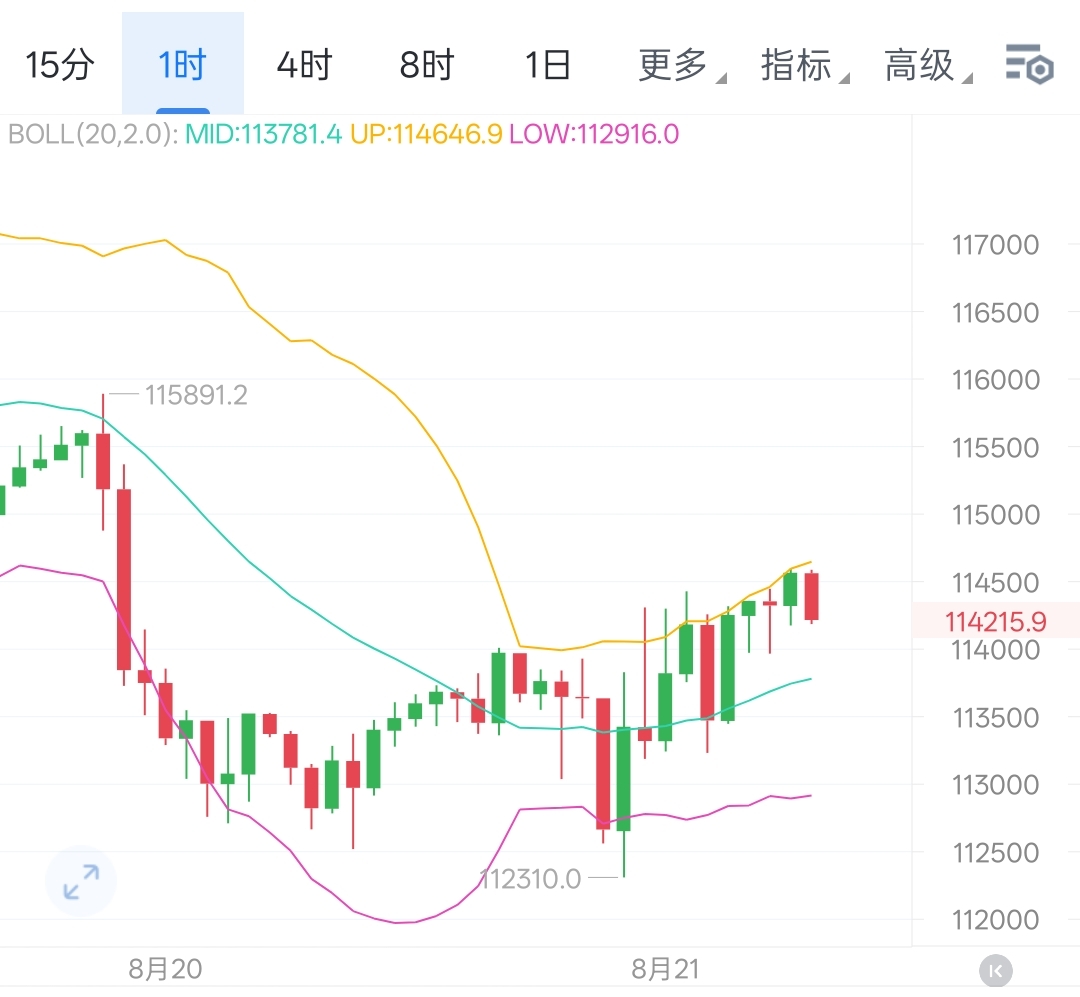1080x997 pixels.
Task: Click the 112310.0 low price marker
Action: pyautogui.click(x=530, y=879)
